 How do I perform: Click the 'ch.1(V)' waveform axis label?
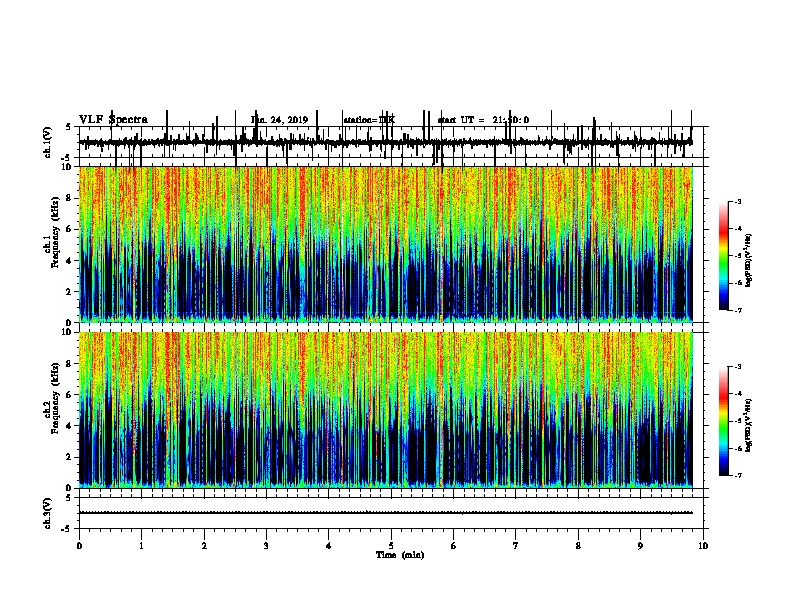(48, 142)
